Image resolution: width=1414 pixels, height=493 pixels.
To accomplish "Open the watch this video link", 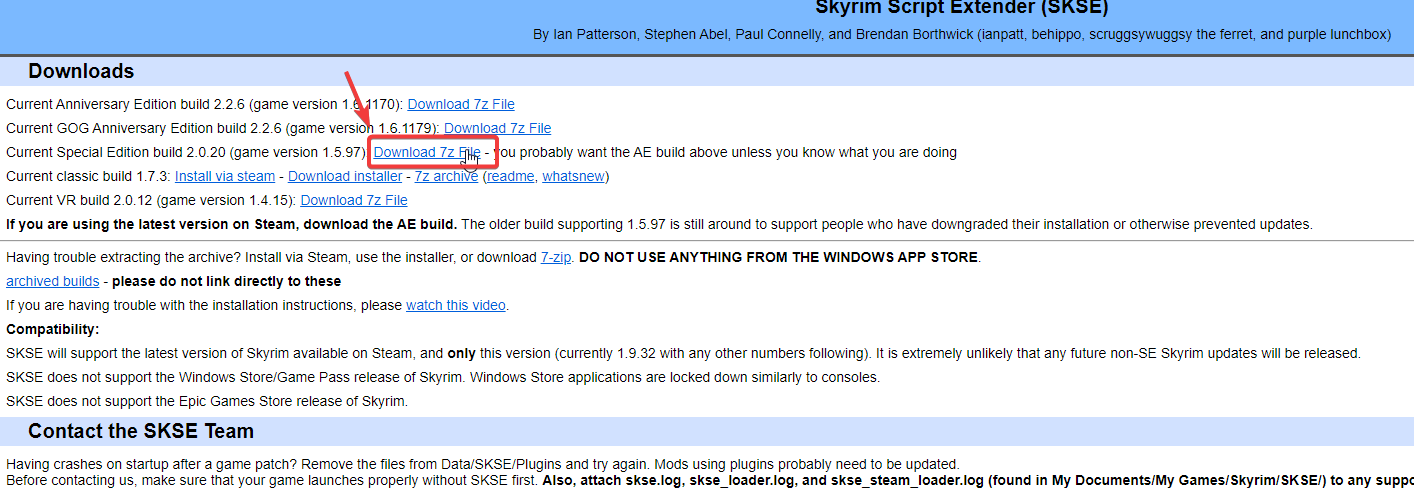I will tap(456, 305).
